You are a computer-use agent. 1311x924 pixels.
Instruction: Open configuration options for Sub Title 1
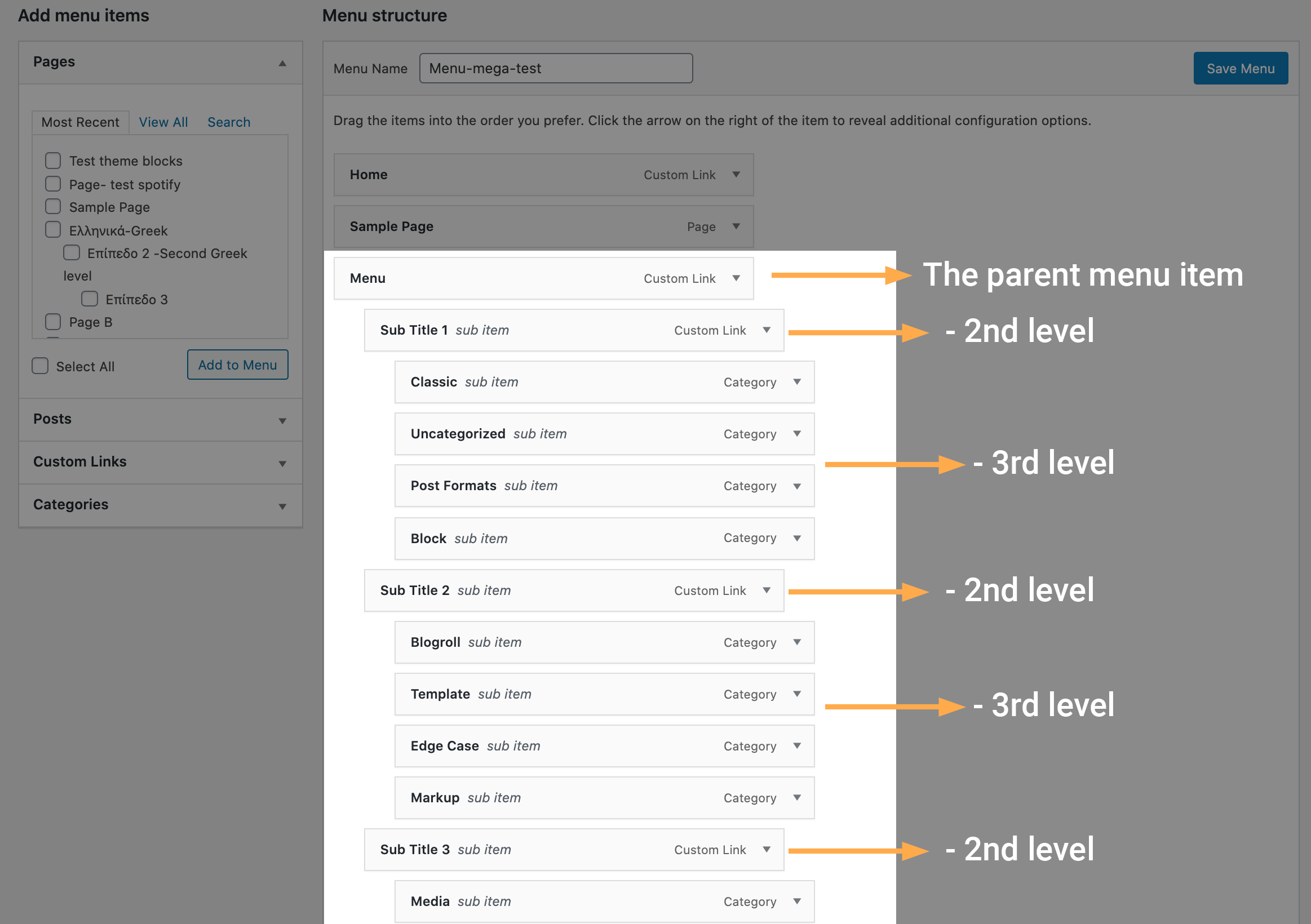[x=768, y=330]
